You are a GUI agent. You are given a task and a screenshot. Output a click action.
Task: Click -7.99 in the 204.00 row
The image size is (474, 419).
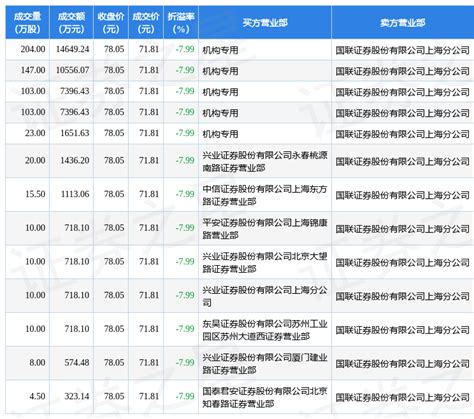(185, 49)
